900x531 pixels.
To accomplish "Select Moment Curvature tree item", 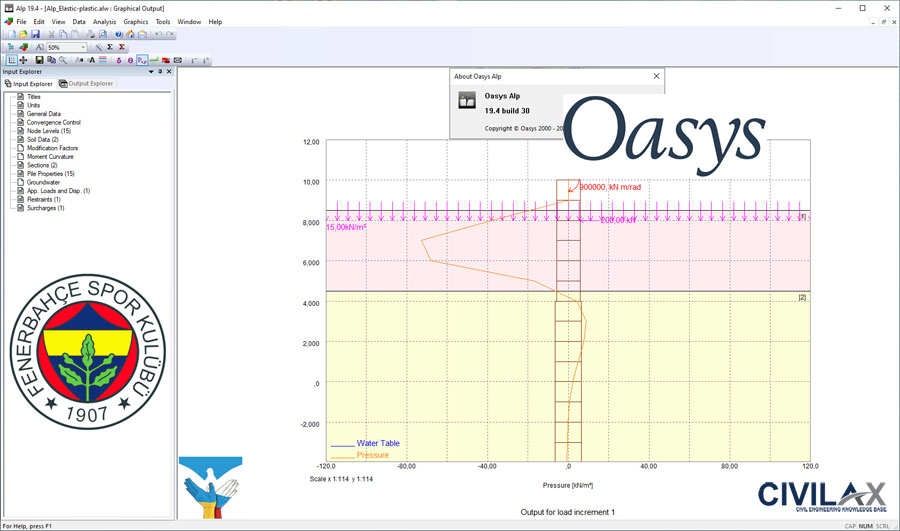I will click(50, 157).
